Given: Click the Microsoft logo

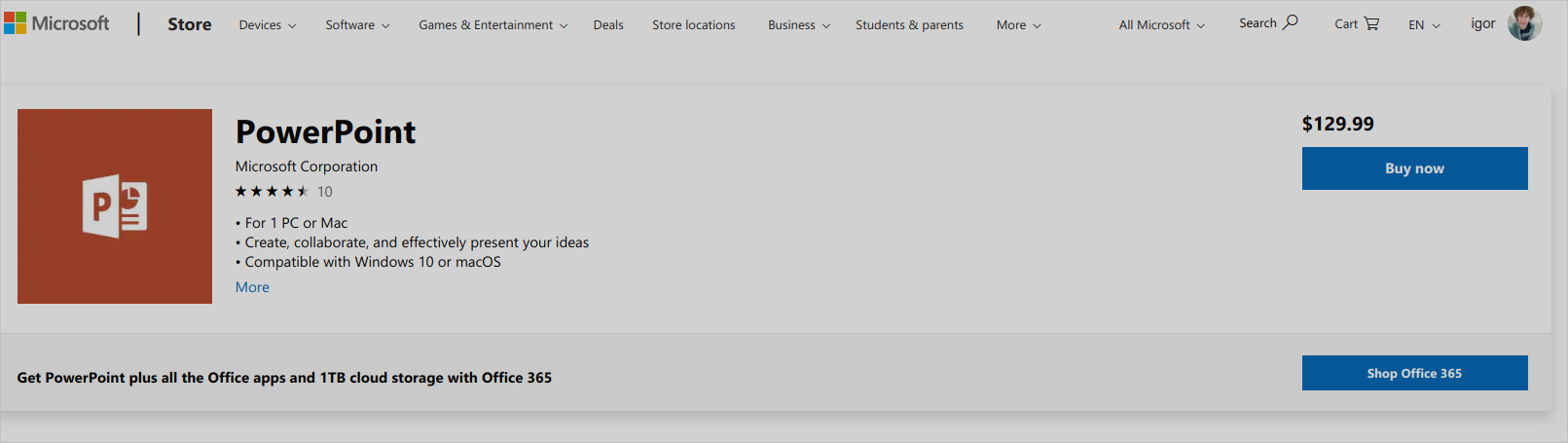Looking at the screenshot, I should tap(56, 23).
